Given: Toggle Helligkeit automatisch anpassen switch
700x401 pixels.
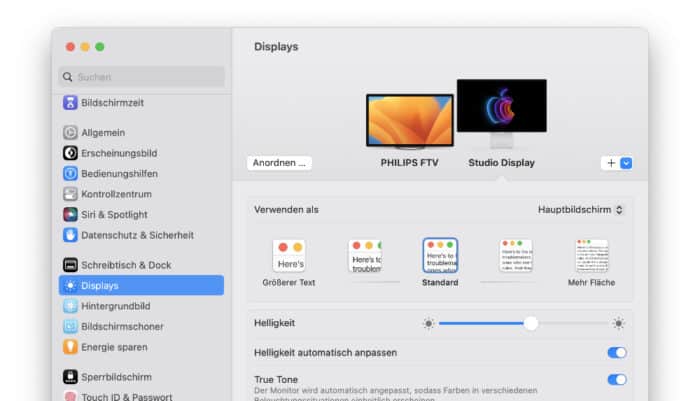Looking at the screenshot, I should coord(617,353).
